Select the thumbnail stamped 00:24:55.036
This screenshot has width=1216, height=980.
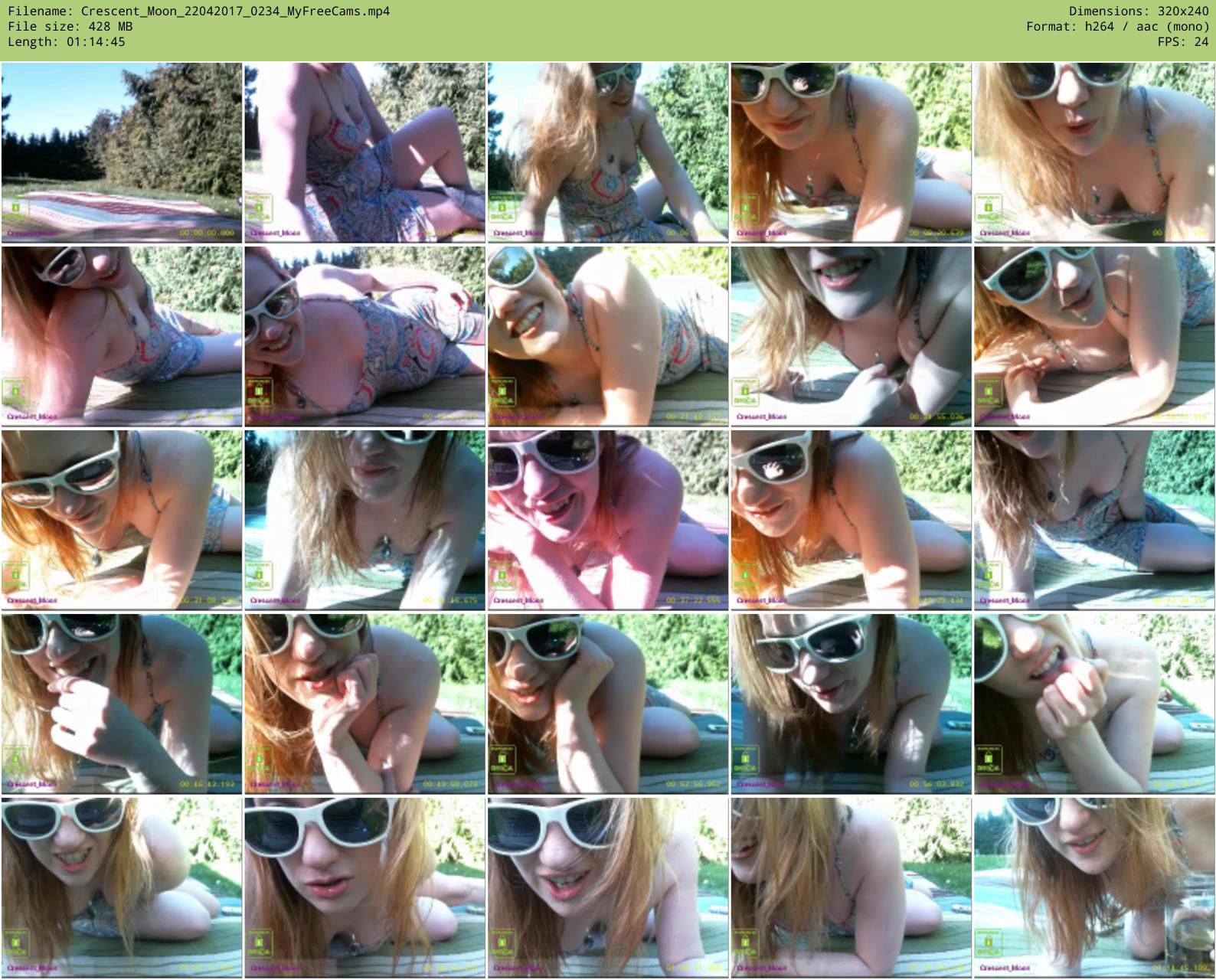(851, 336)
